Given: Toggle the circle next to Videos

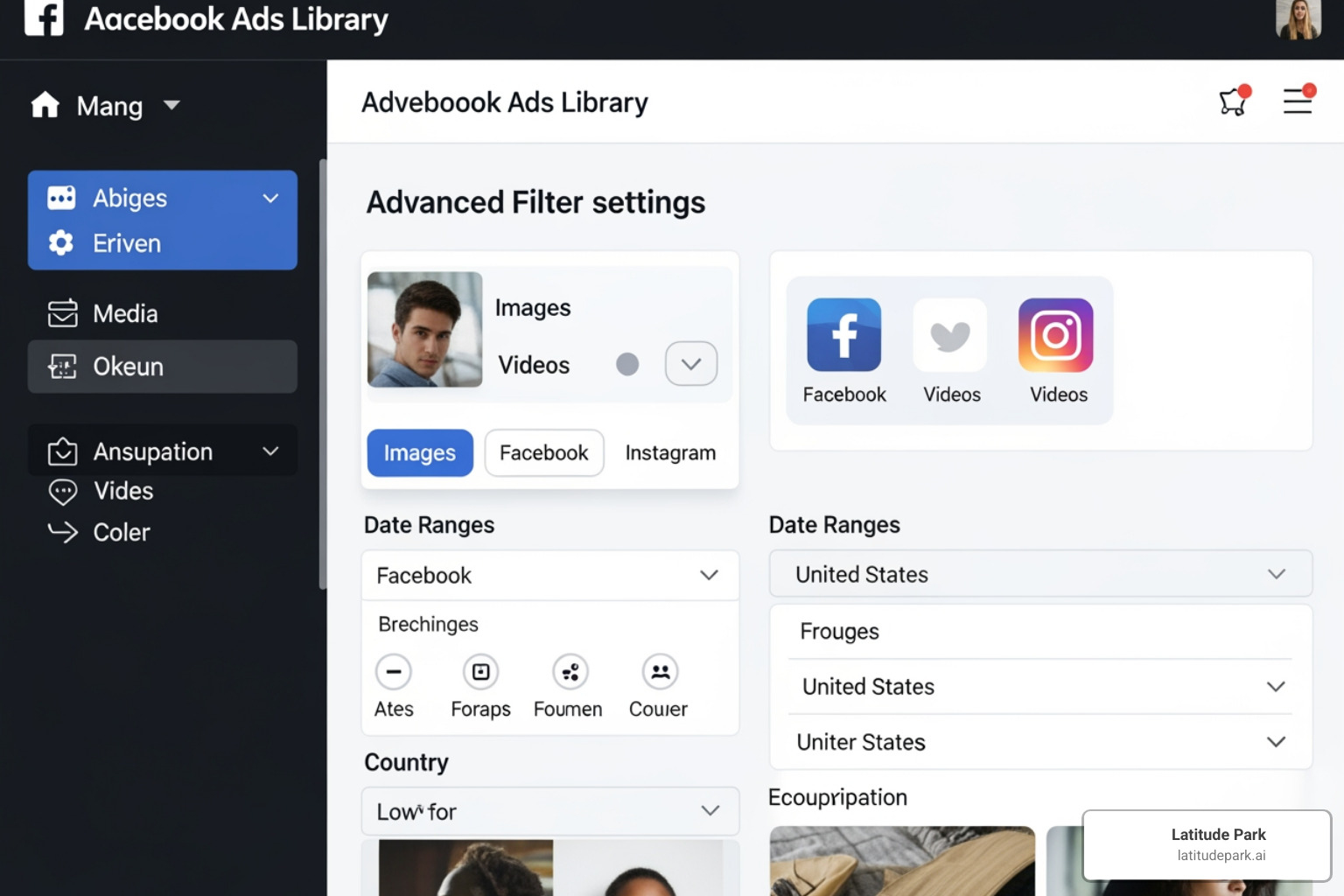Looking at the screenshot, I should tap(627, 364).
